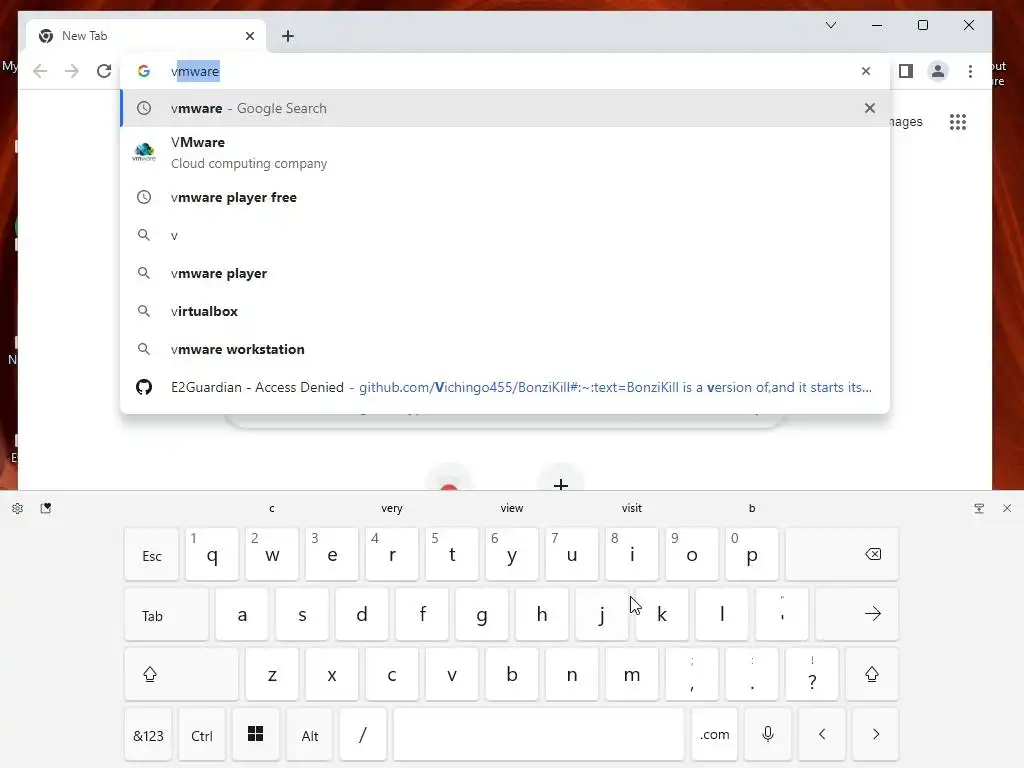Select the 'vmware workstation' suggestion

click(x=505, y=349)
